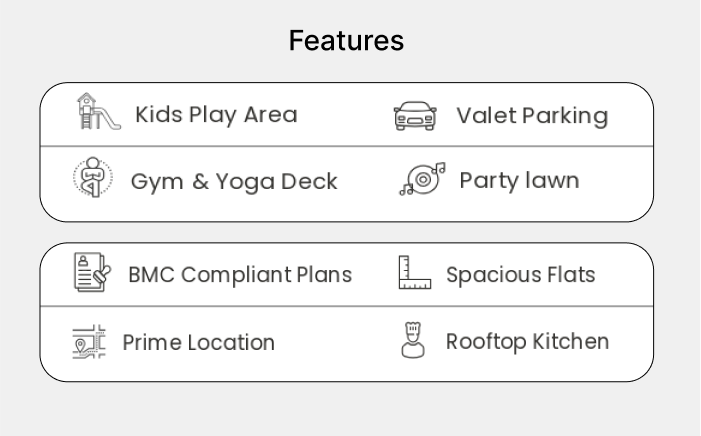
Task: Click the divider line under BMC Compliant Plans
Action: pos(346,306)
